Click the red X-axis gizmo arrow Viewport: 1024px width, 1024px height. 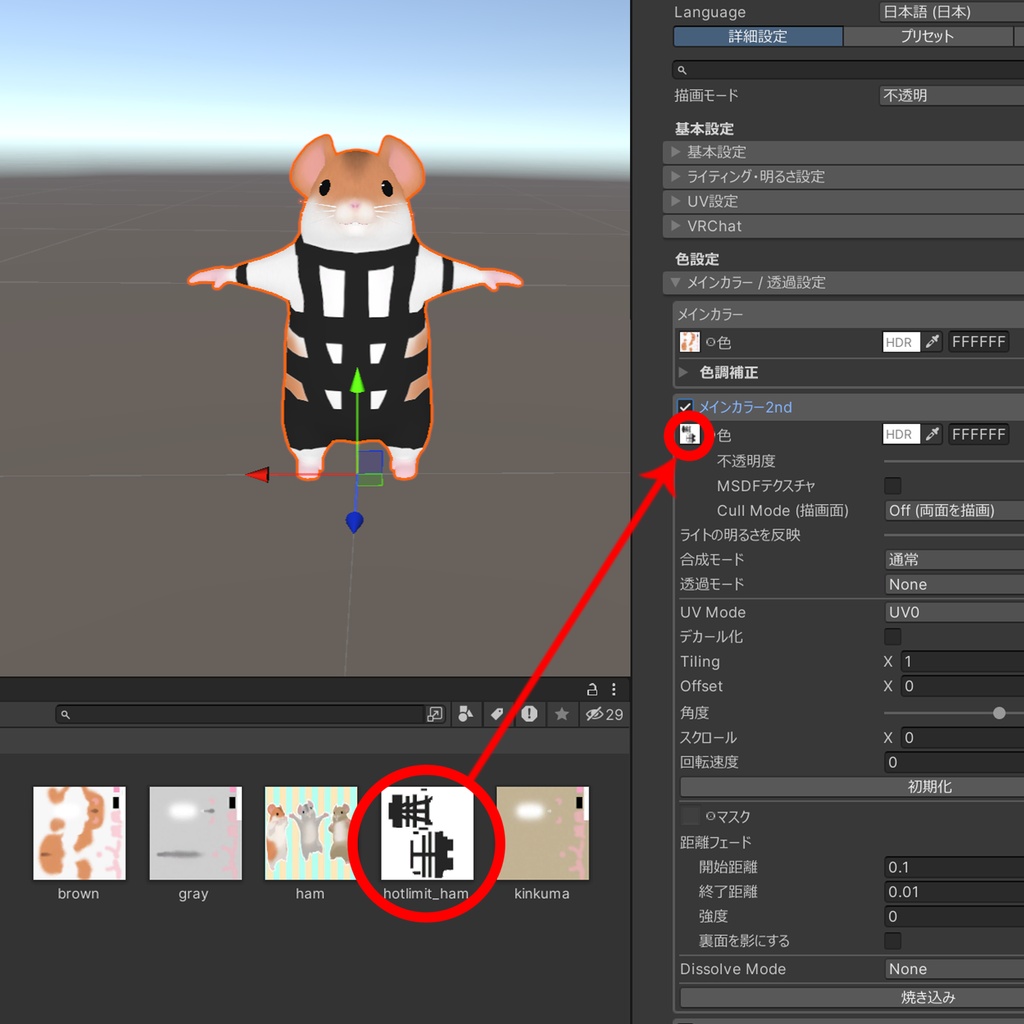258,475
